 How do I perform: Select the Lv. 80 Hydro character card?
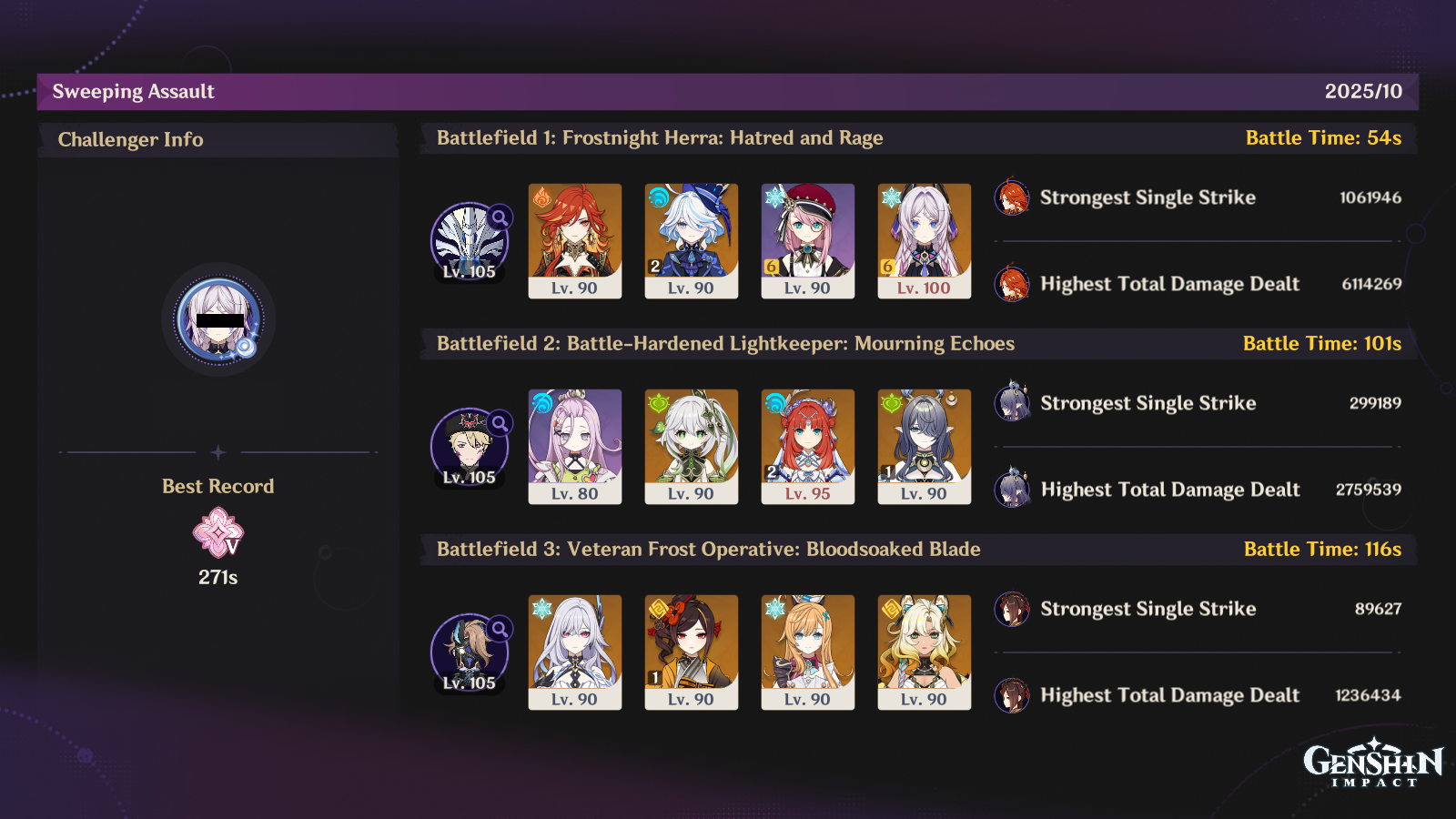575,447
